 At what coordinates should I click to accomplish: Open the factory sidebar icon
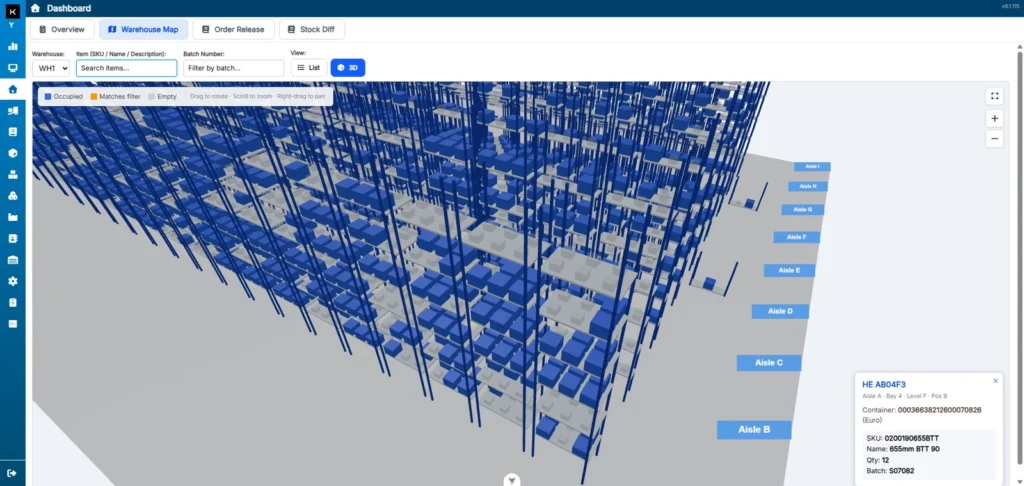pyautogui.click(x=12, y=217)
